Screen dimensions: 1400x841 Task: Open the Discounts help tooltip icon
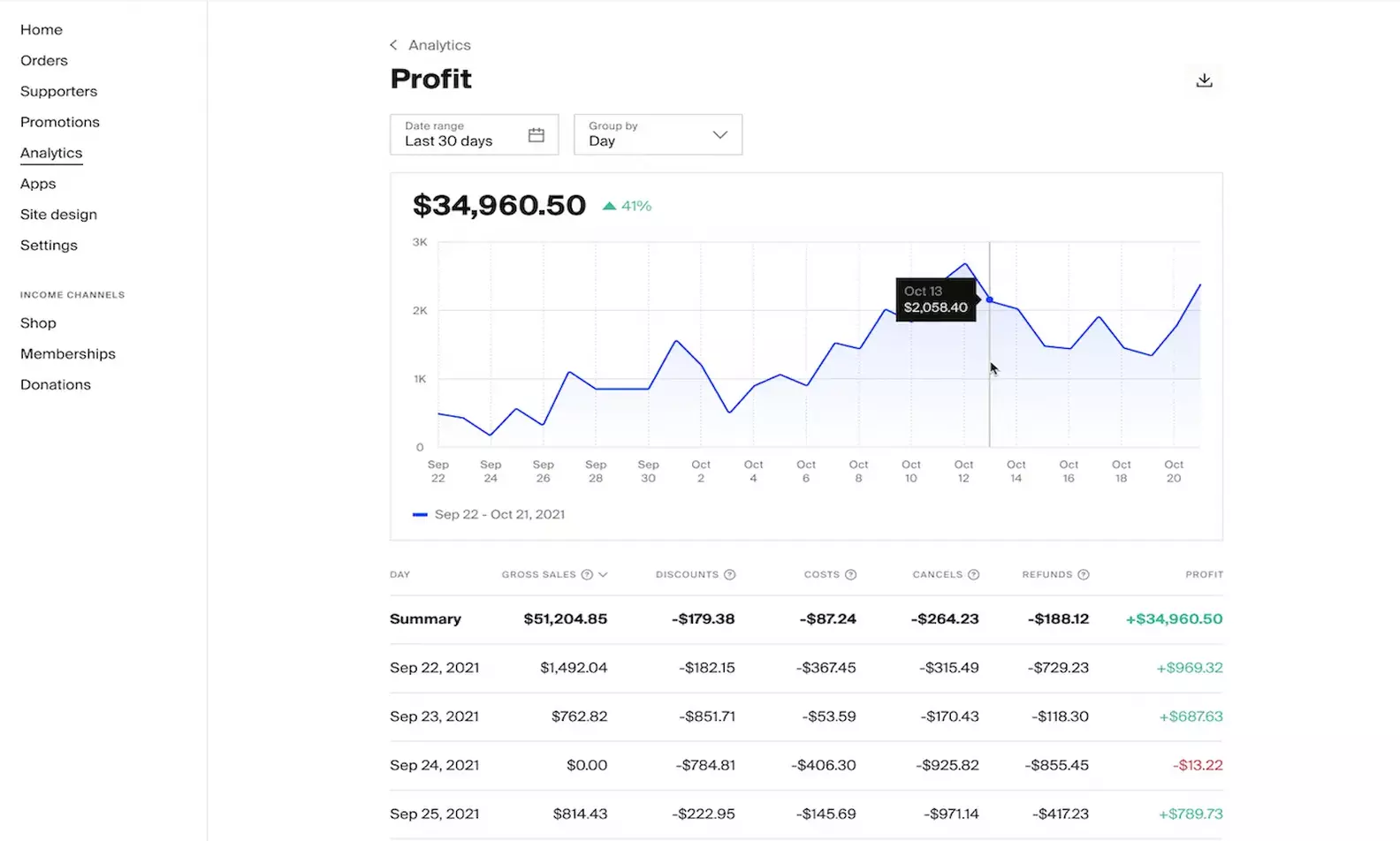(x=731, y=574)
